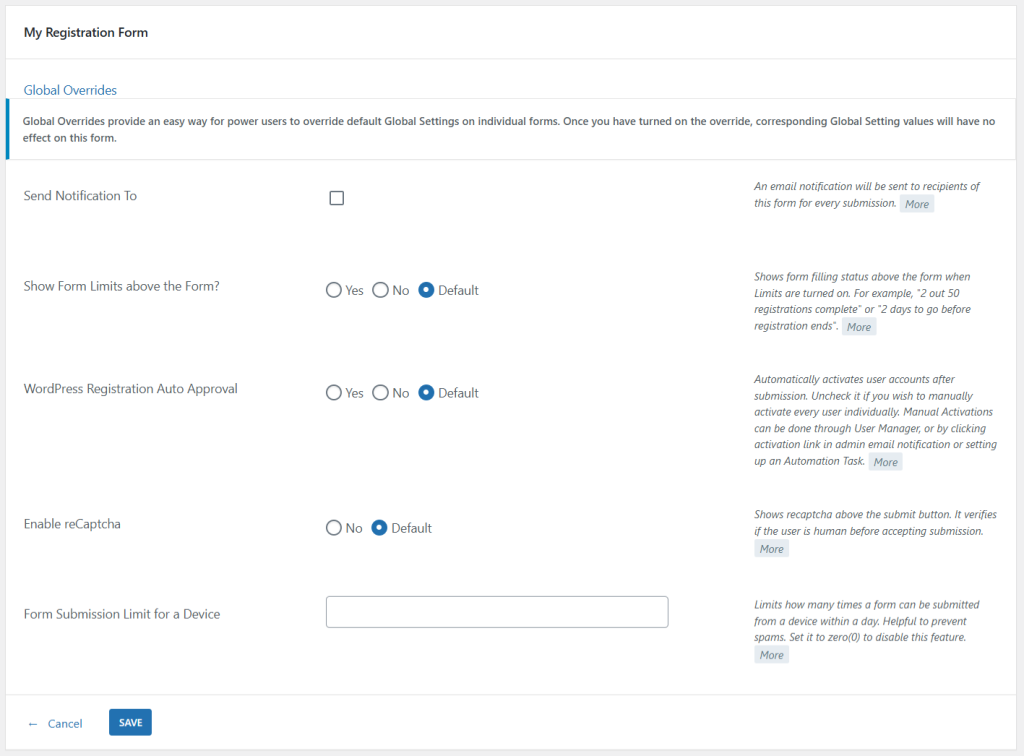Click the Cancel link
1024x756 pixels.
[67, 723]
